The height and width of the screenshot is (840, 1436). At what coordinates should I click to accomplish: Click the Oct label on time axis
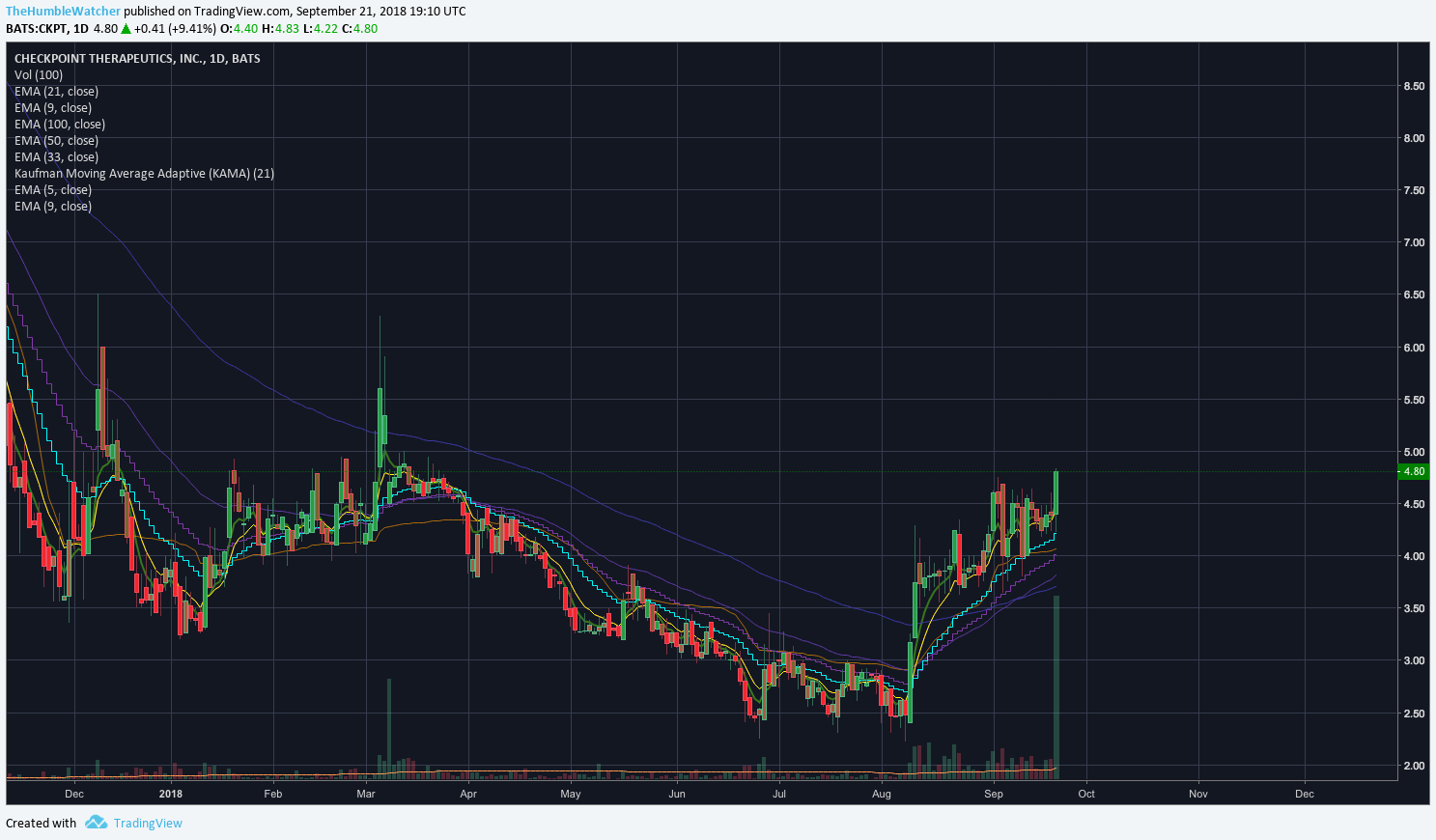(x=1086, y=794)
